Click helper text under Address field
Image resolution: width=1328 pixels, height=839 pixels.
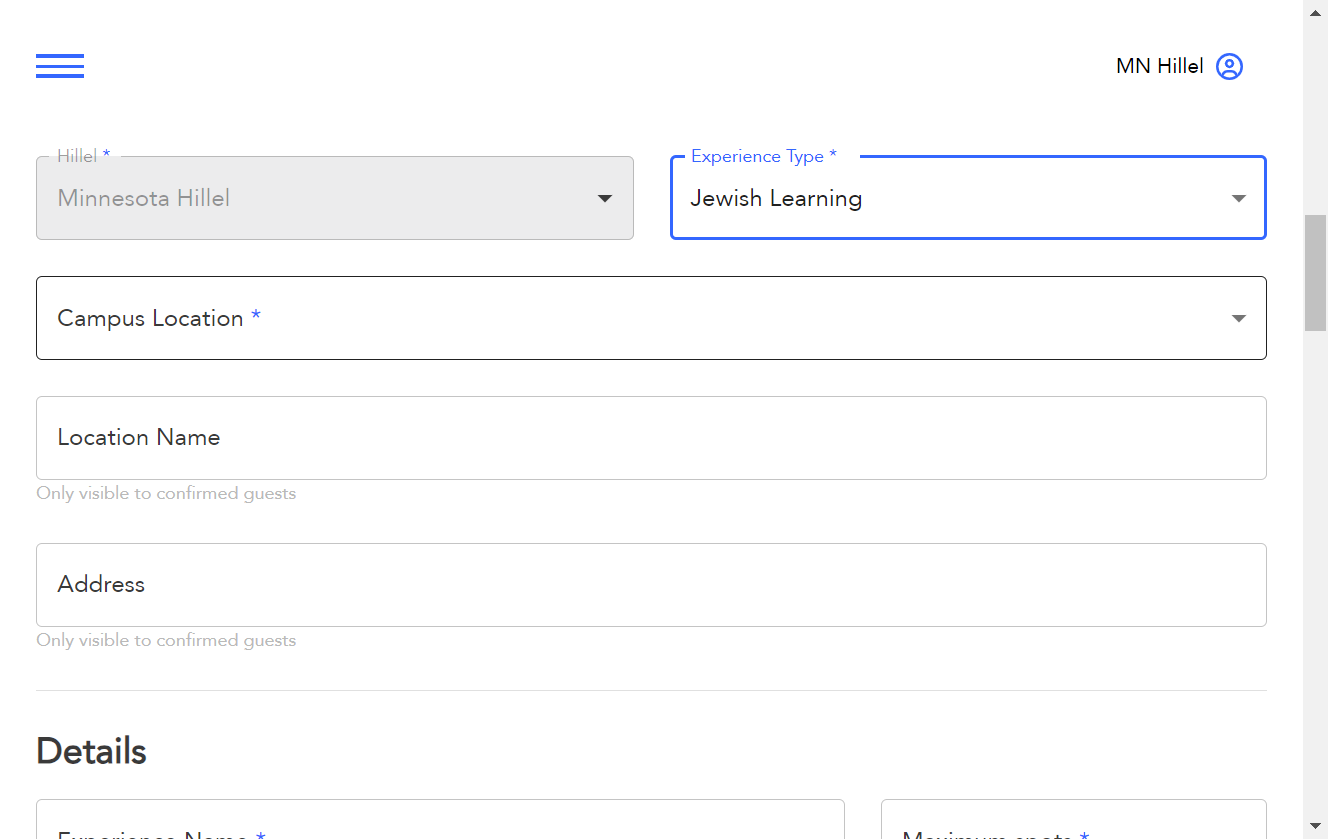[x=166, y=640]
